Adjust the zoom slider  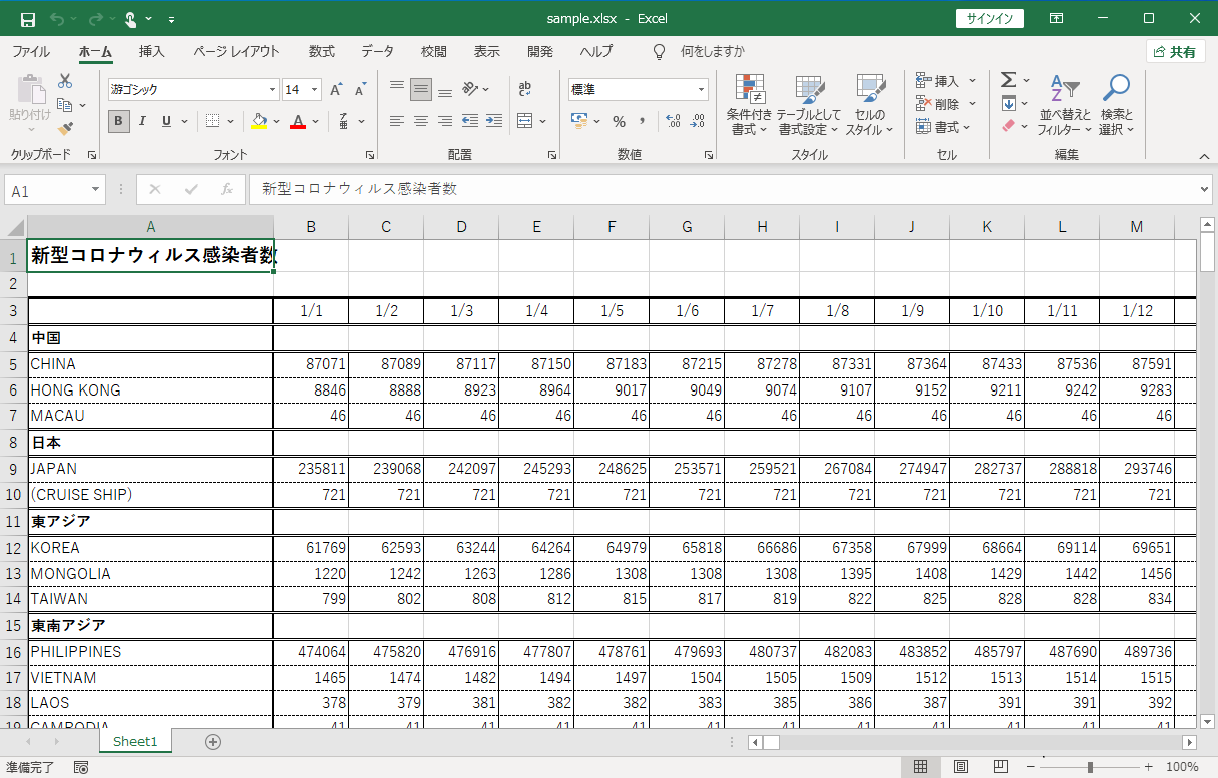pos(1090,767)
